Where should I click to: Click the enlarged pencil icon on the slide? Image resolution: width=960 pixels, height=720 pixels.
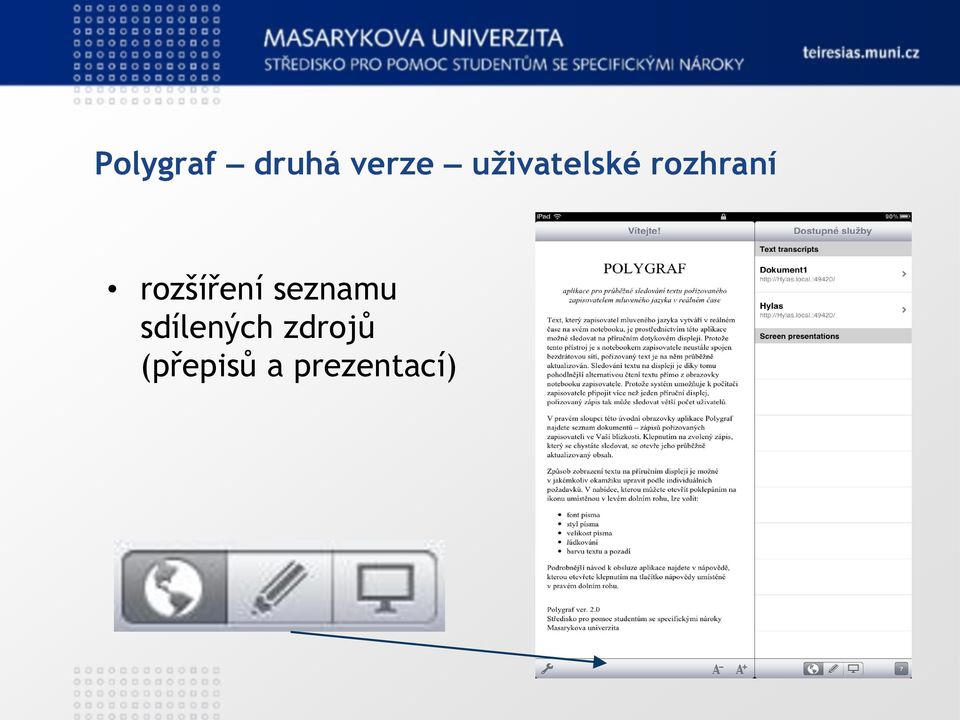280,588
